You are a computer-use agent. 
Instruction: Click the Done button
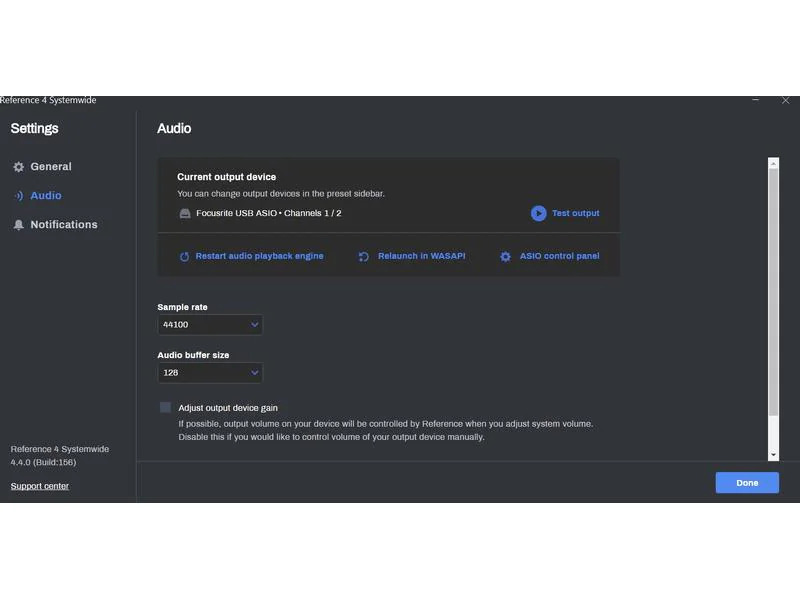click(747, 483)
